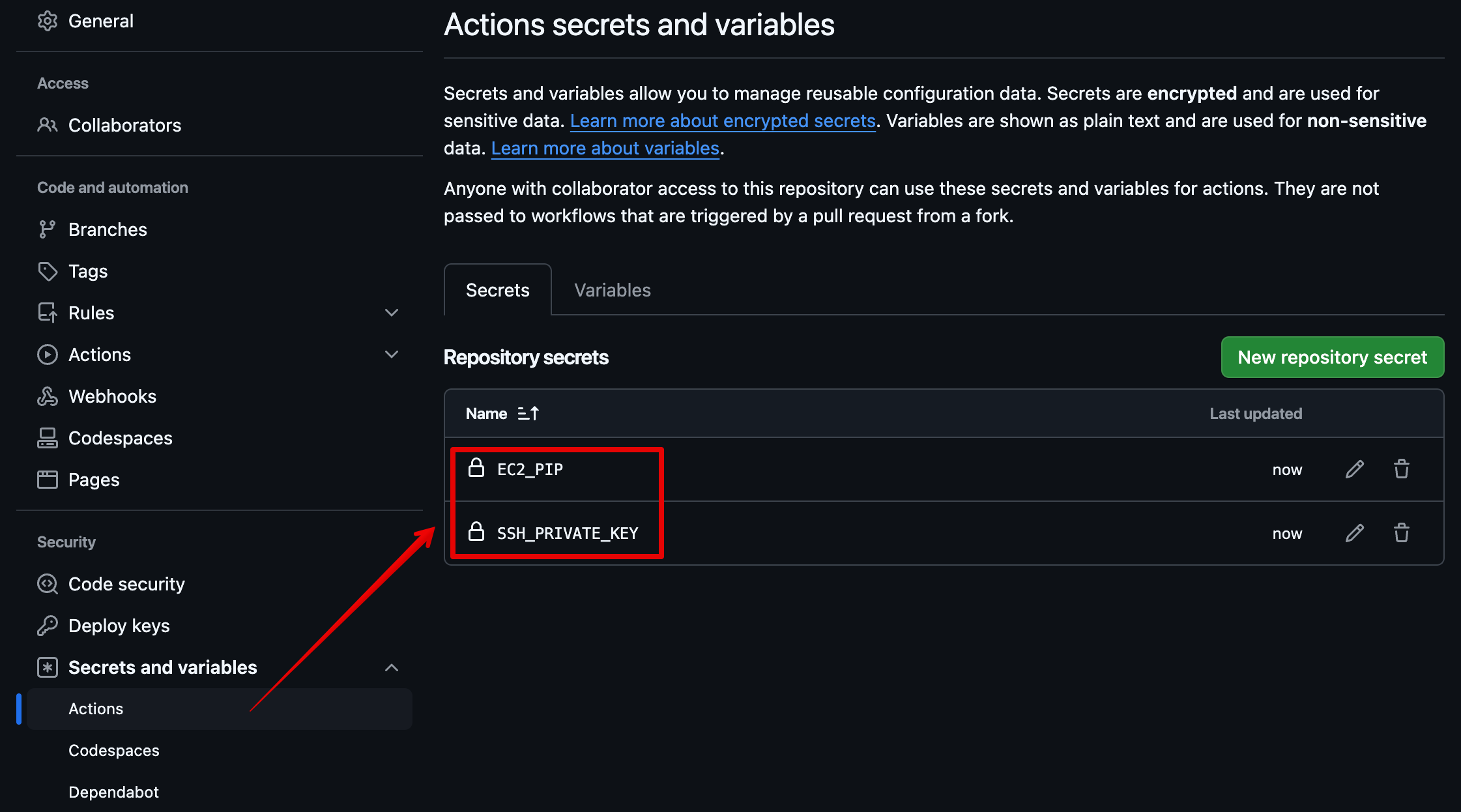Image resolution: width=1461 pixels, height=812 pixels.
Task: Expand the Actions settings chevron
Action: click(392, 355)
